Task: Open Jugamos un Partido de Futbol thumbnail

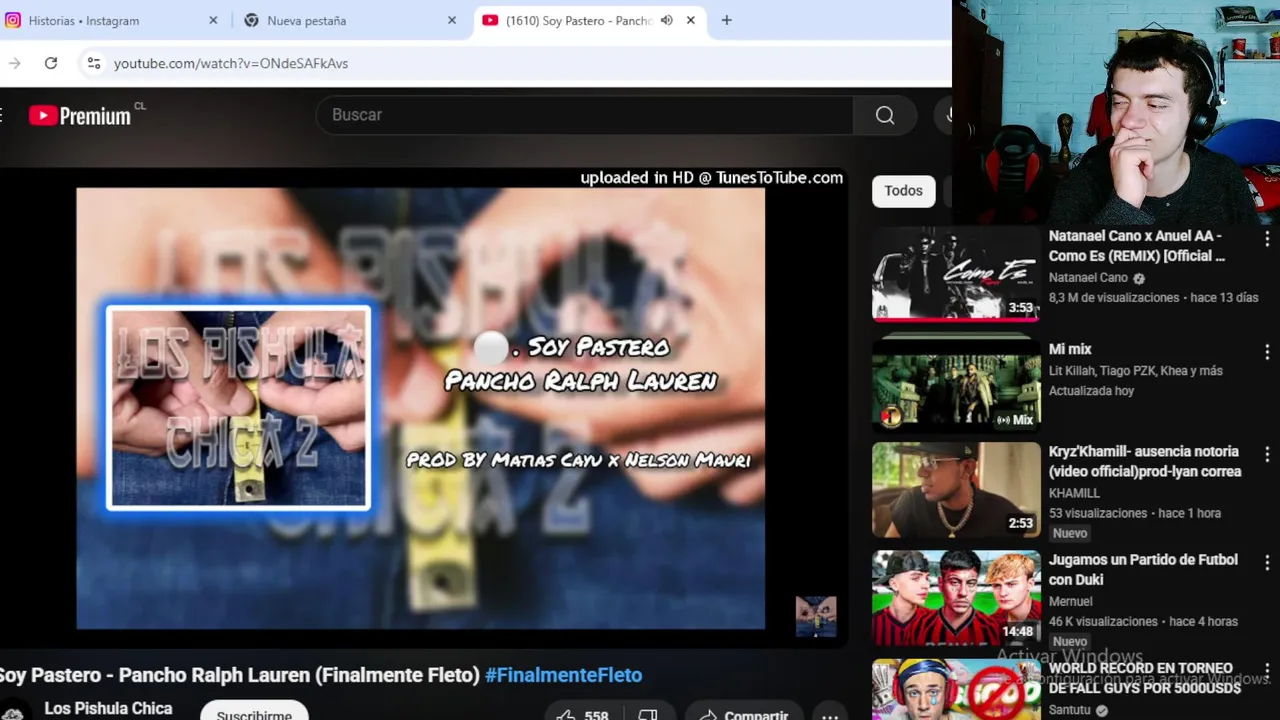Action: pyautogui.click(x=956, y=598)
